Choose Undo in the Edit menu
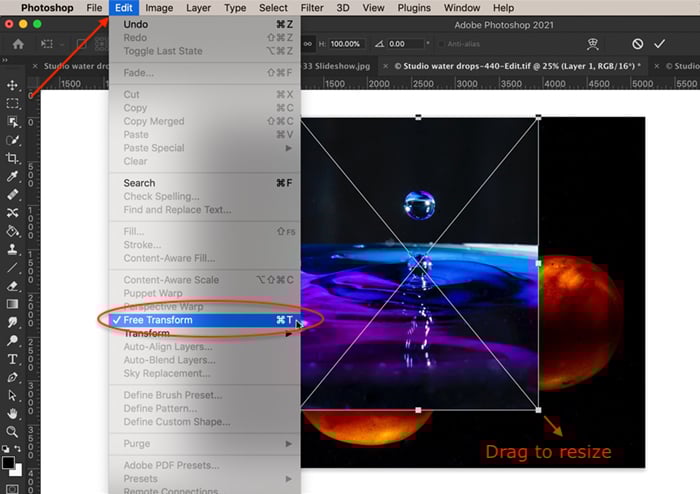Screen dimensions: 700x494 click(205, 25)
